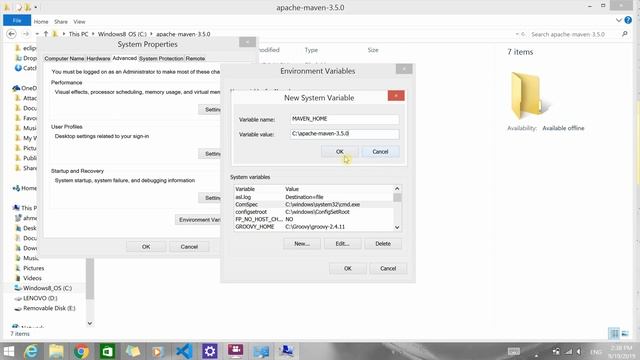Cancel the New System Variable dialog
Viewport: 640px width, 360px height.
(x=380, y=151)
